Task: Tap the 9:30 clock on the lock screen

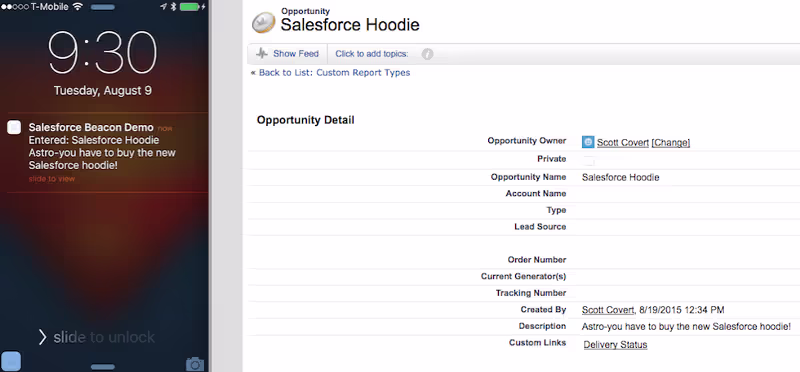Action: click(x=103, y=53)
